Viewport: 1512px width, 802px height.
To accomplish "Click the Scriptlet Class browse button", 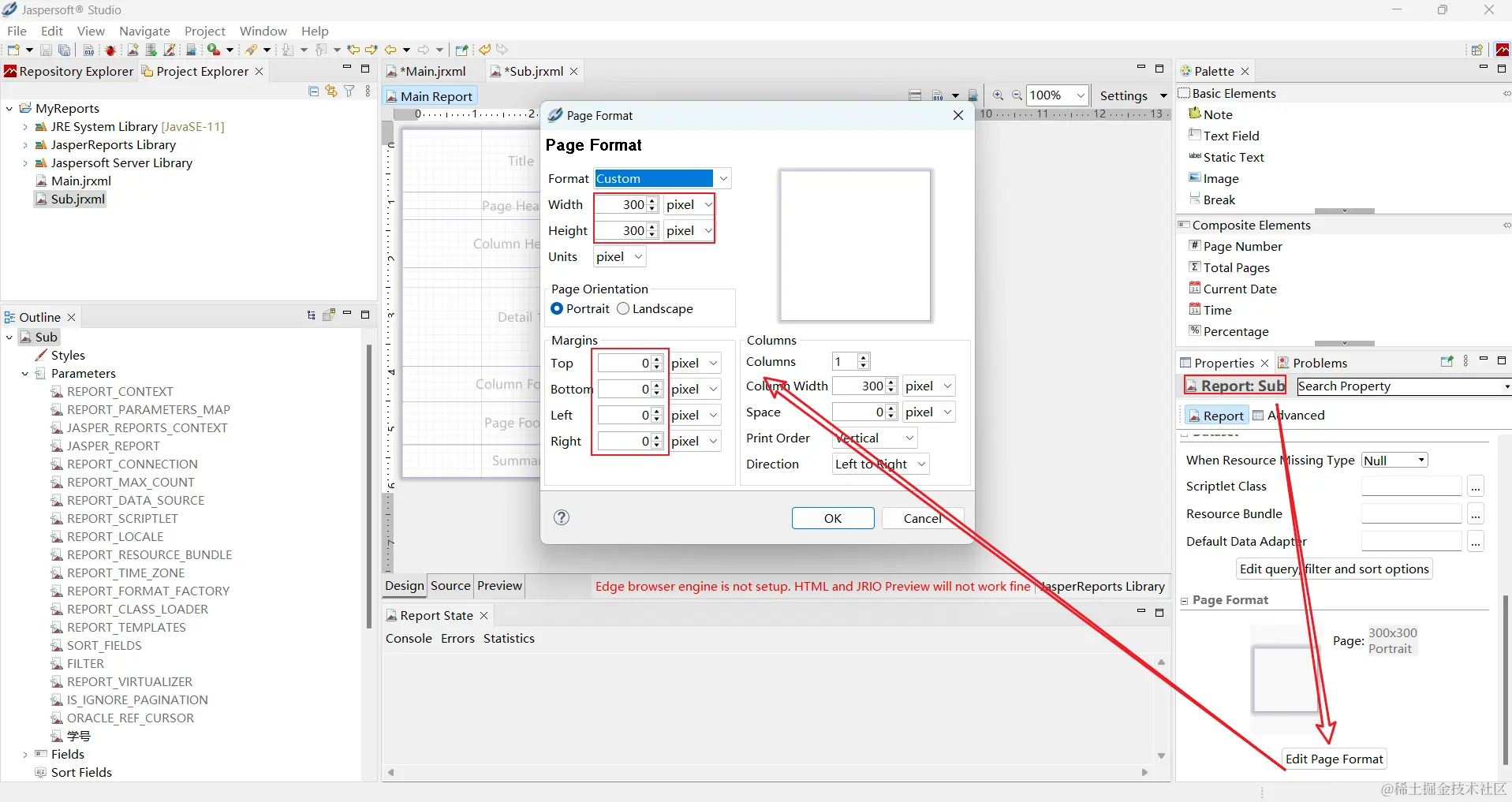I will (x=1475, y=487).
